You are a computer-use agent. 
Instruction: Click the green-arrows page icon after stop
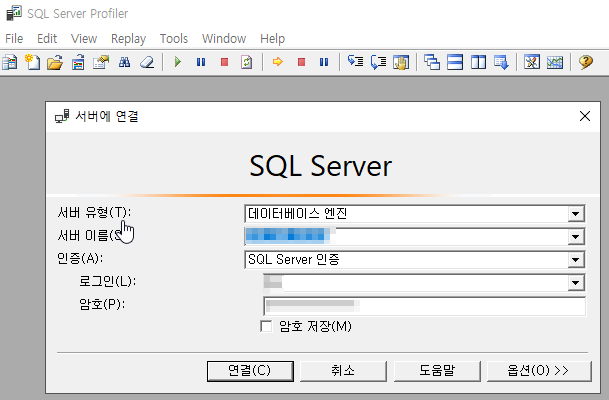point(247,62)
